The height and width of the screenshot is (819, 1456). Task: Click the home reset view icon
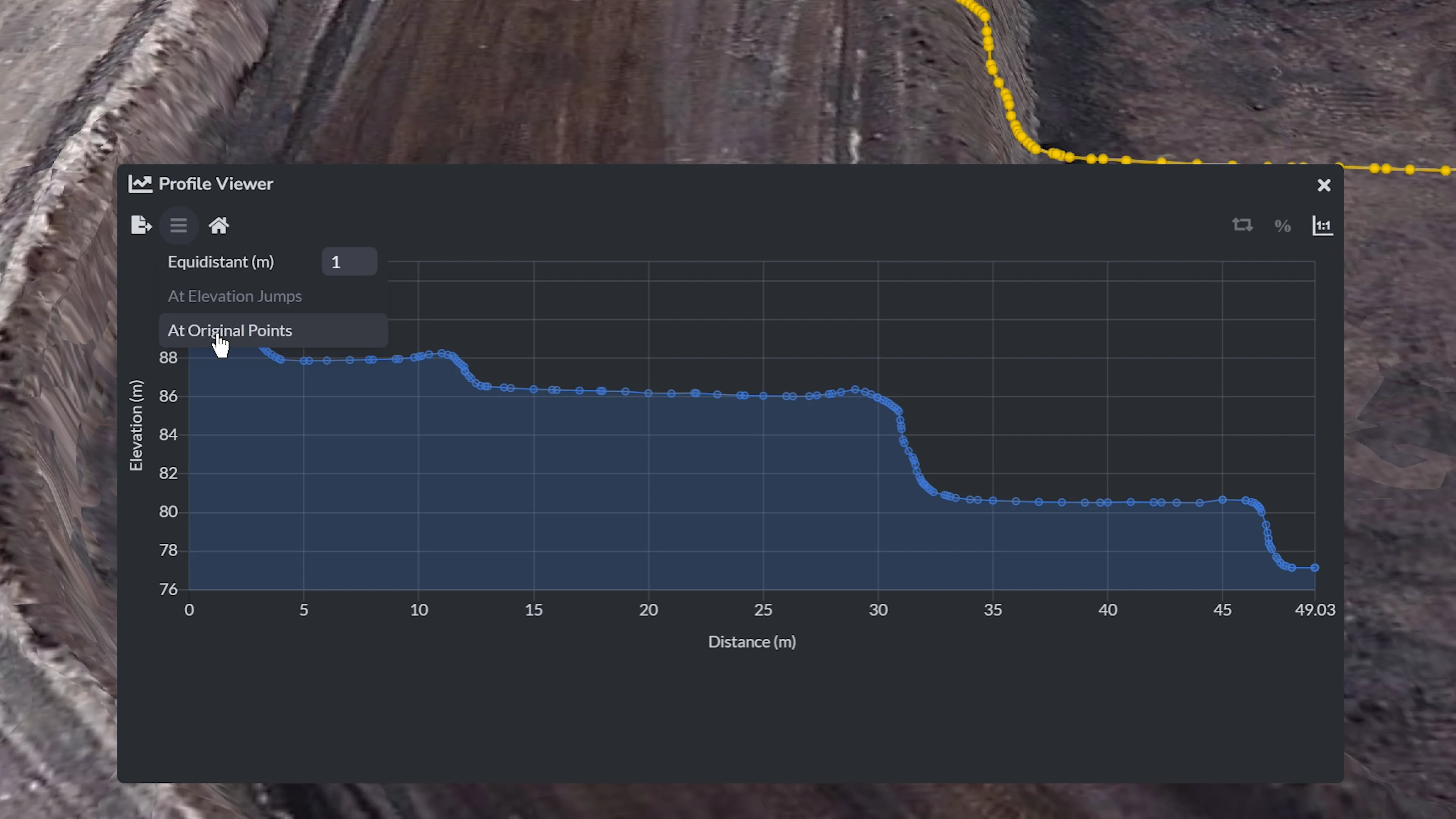tap(219, 226)
